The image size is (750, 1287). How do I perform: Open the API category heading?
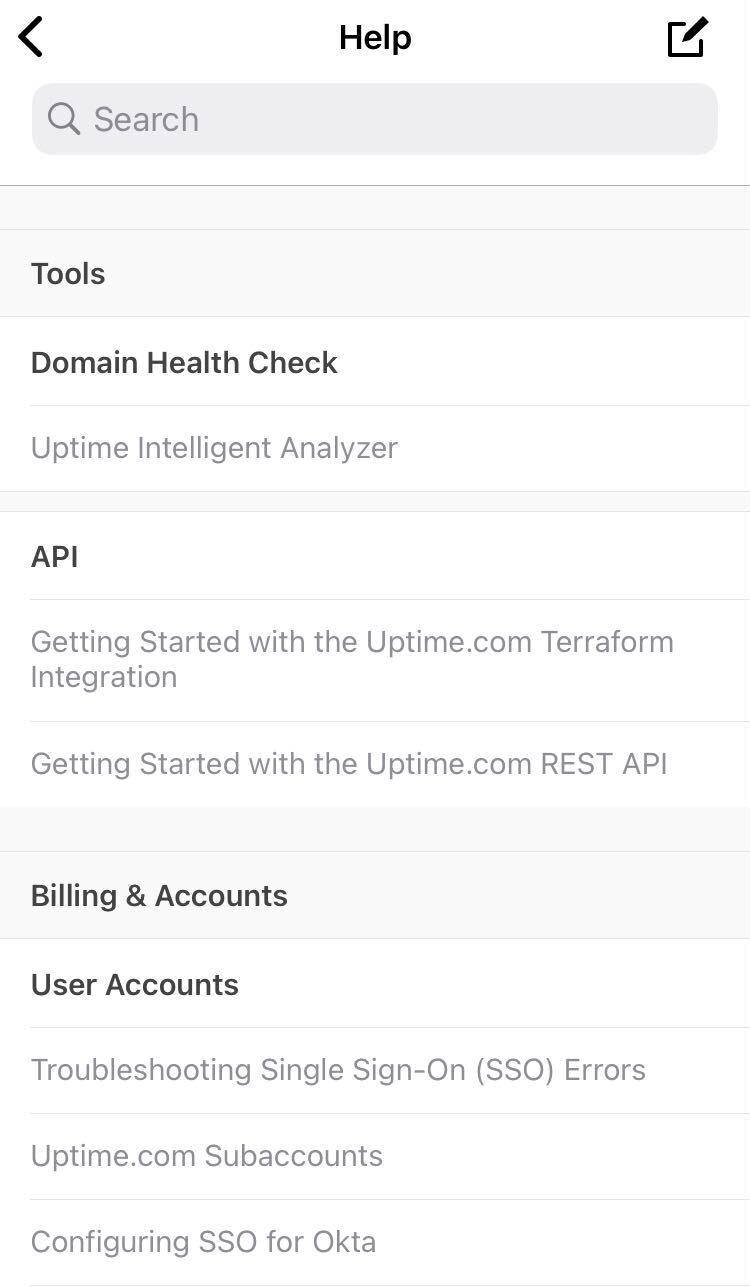pos(375,556)
